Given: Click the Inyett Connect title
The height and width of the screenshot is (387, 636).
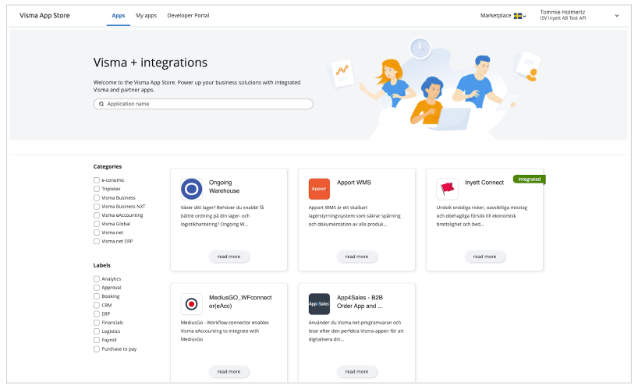Looking at the screenshot, I should click(484, 183).
